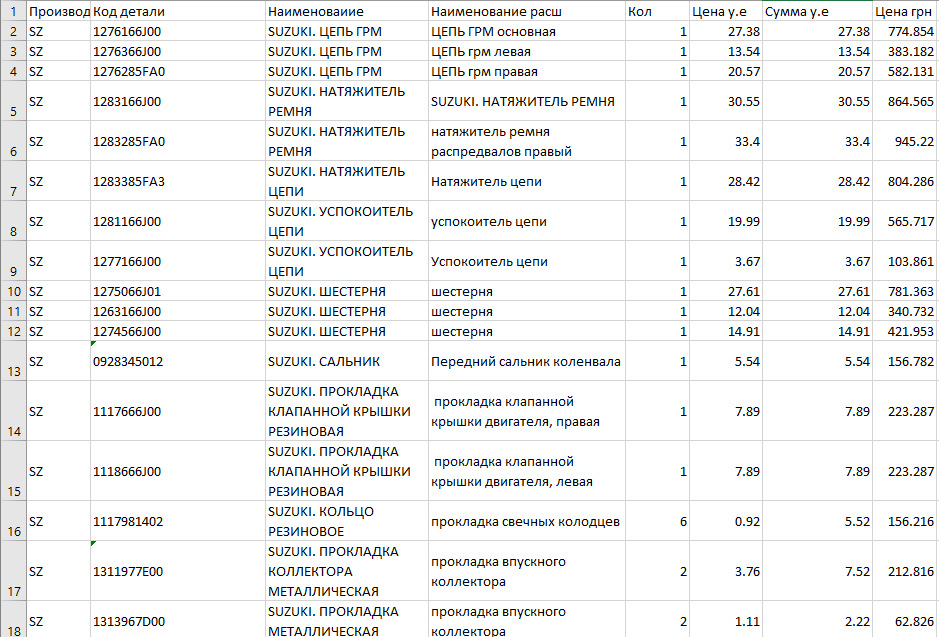Select cell with part code 1276166J00
This screenshot has width=939, height=637.
[x=178, y=31]
